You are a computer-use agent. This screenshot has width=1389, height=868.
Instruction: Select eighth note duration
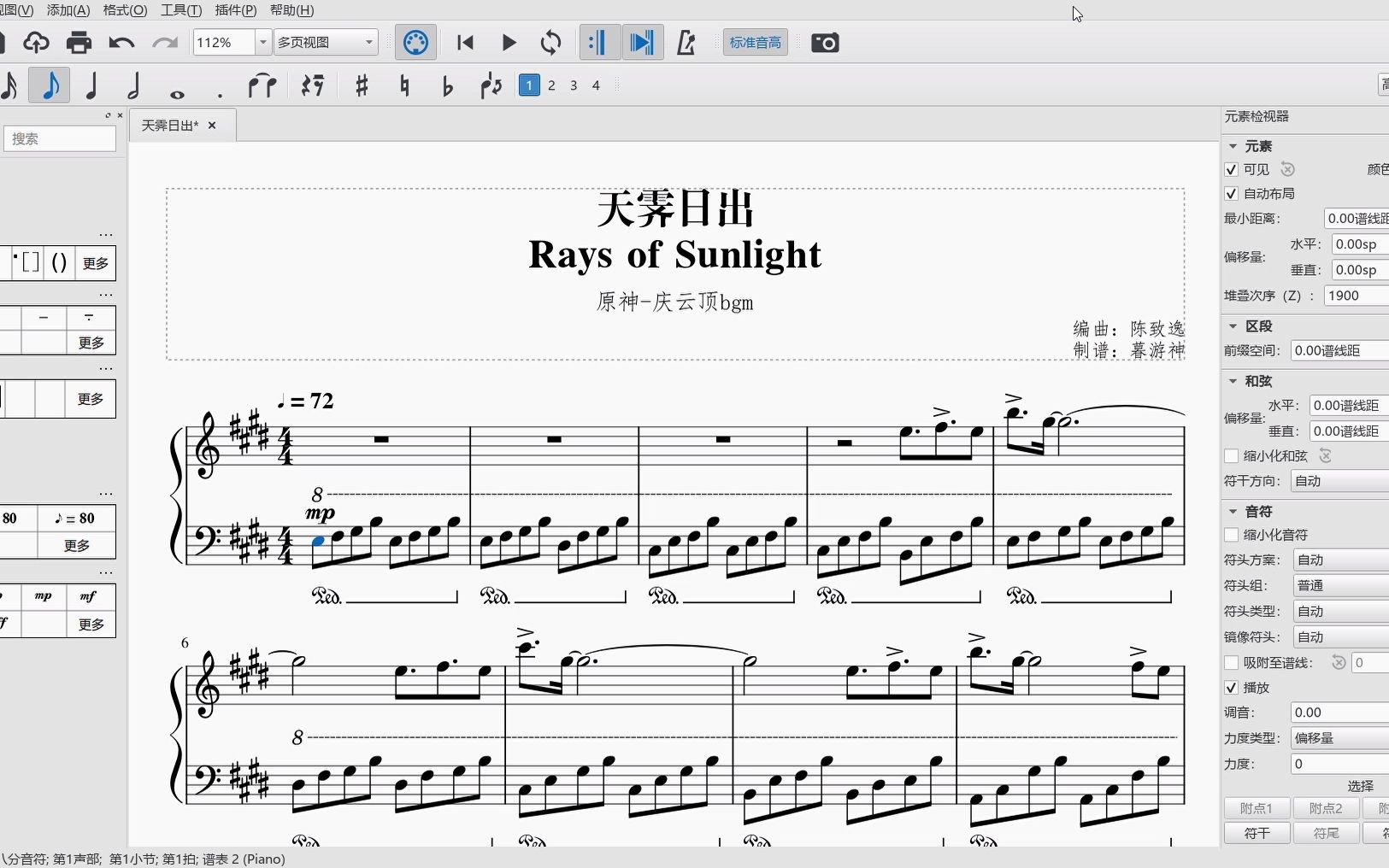[50, 85]
